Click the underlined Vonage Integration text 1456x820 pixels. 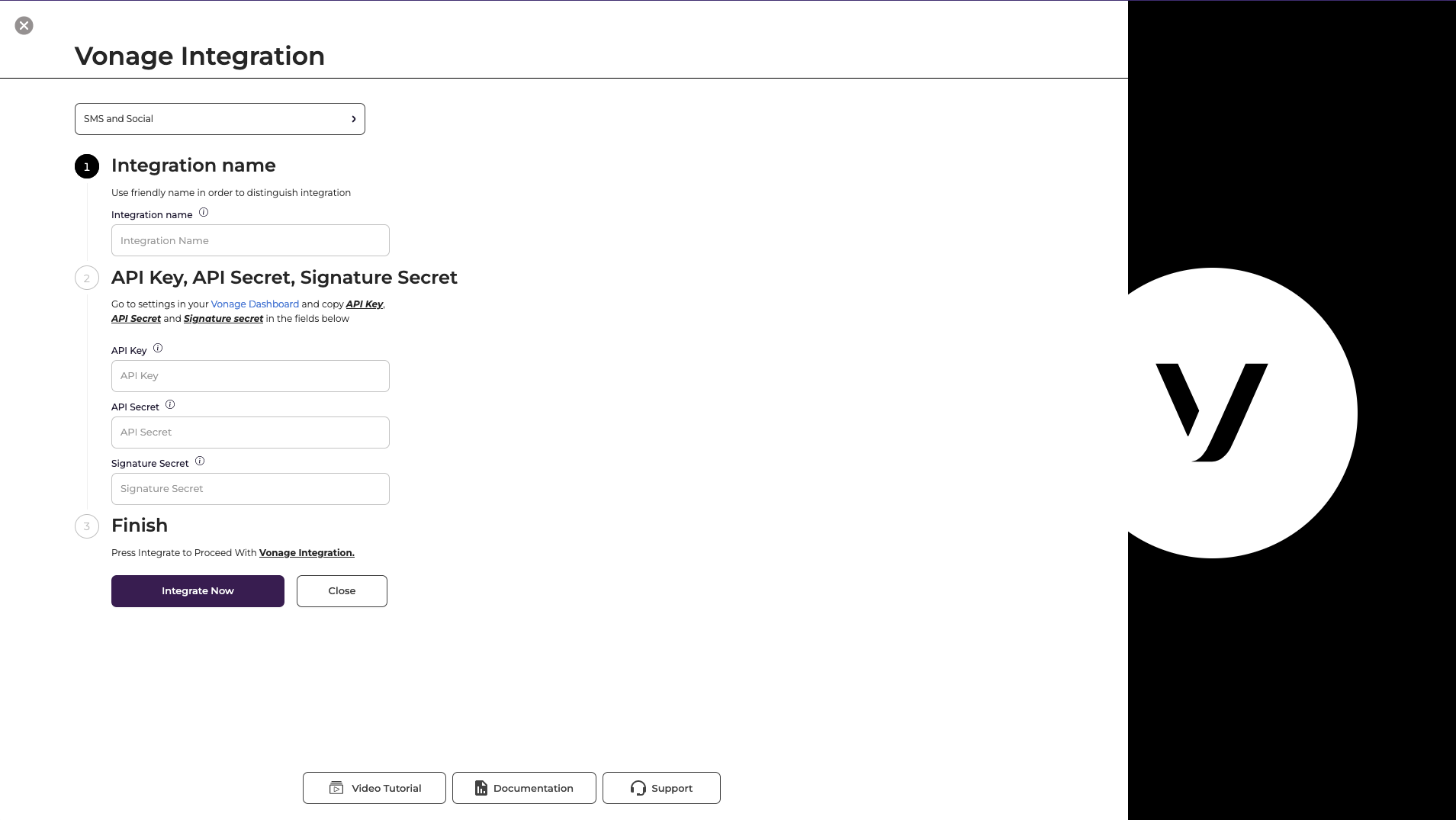point(307,553)
